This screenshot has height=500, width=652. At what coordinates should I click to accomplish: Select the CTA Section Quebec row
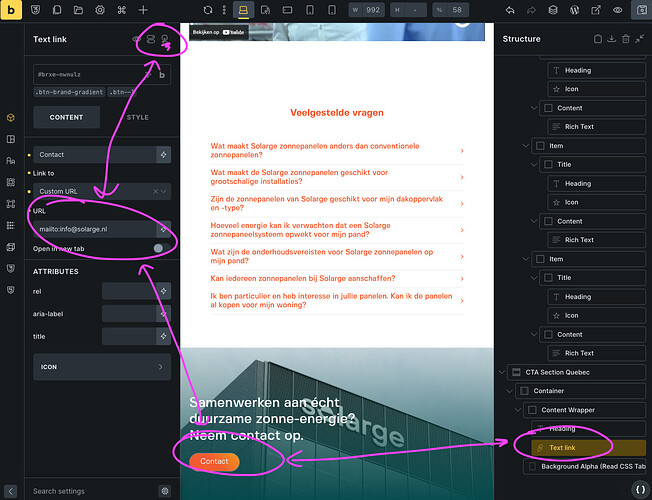pyautogui.click(x=576, y=372)
